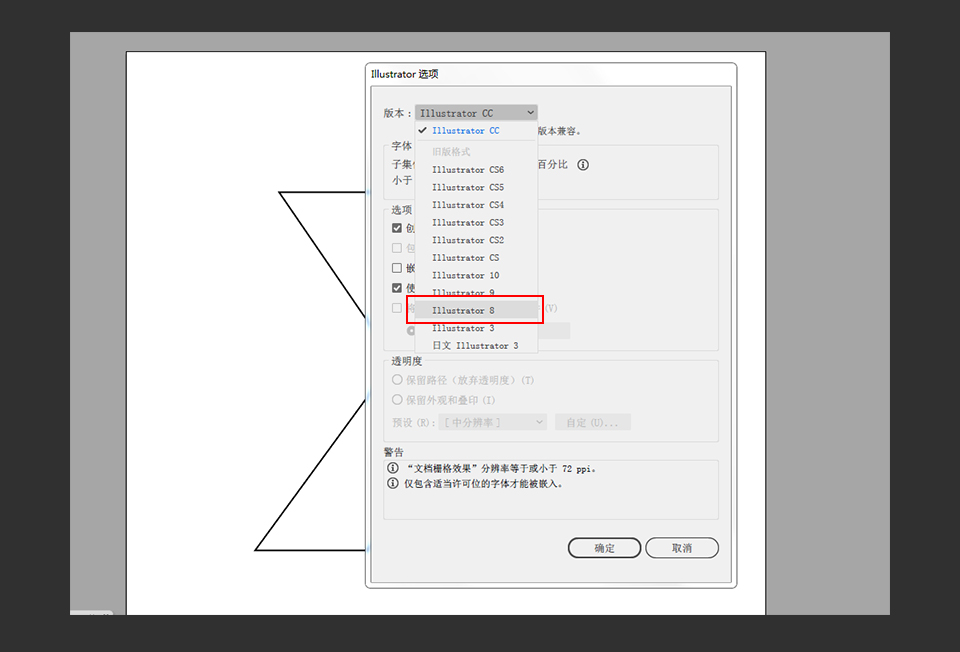Image resolution: width=960 pixels, height=652 pixels.
Task: Choose Illustrator CS6 from version list
Action: tap(476, 170)
